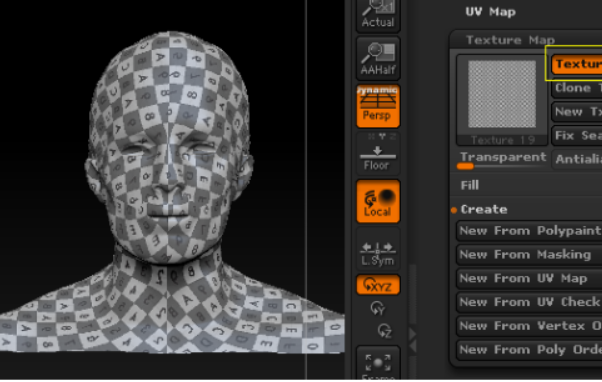The image size is (602, 382).
Task: Expand the Fill subsection
Action: [470, 185]
